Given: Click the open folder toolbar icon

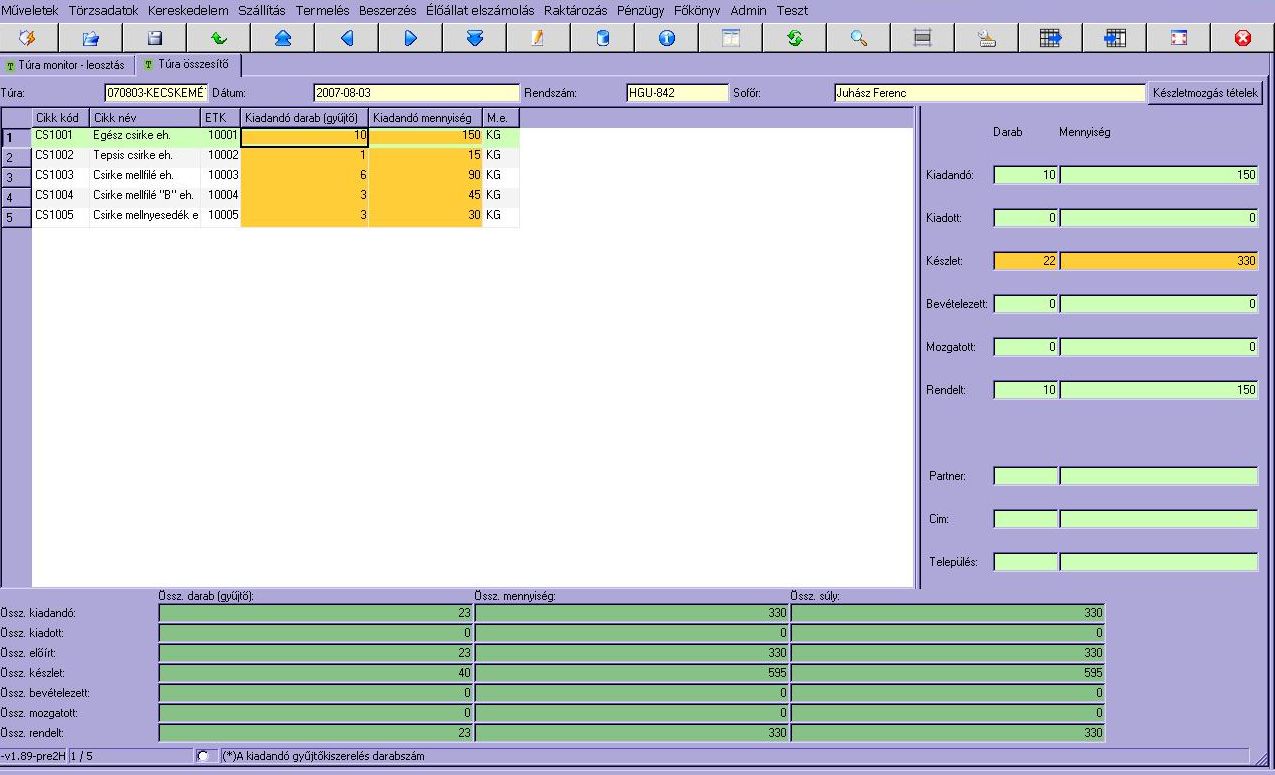Looking at the screenshot, I should click(x=91, y=38).
